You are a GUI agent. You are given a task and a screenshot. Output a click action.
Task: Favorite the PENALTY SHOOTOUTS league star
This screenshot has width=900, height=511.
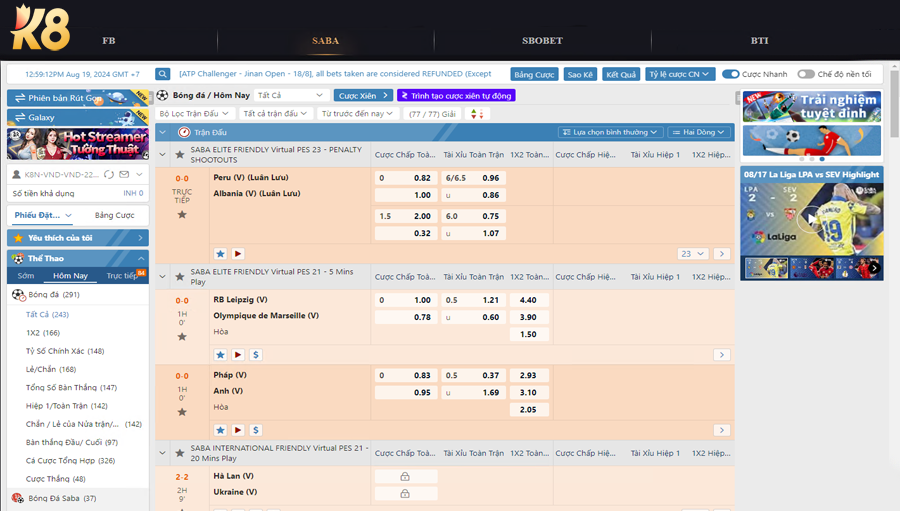coord(180,154)
